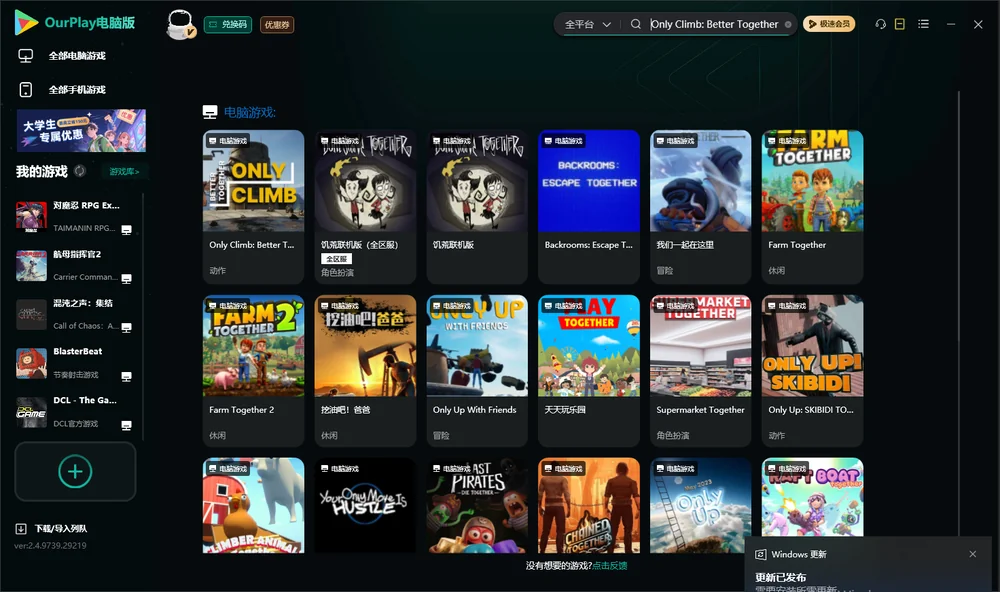
Task: Open the Backrooms: Escape Together card
Action: coord(589,206)
